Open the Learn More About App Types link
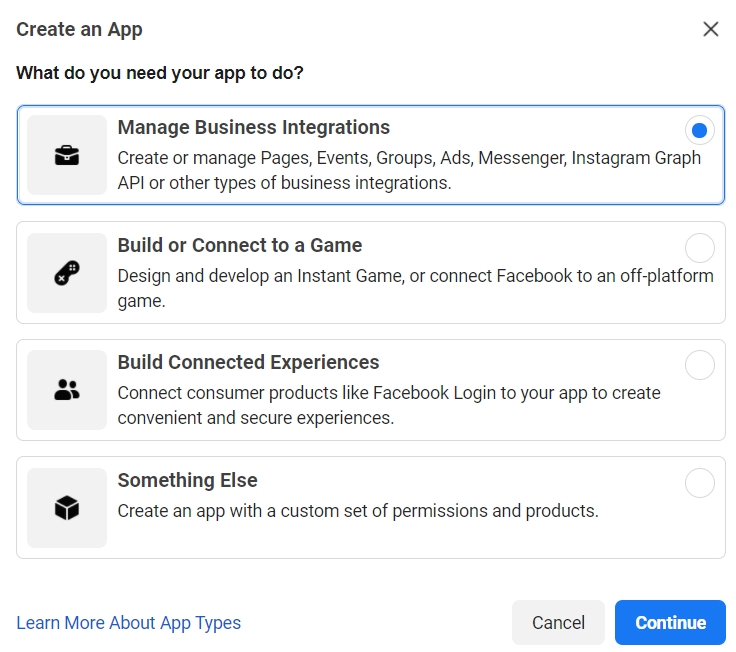Screen dimensions: 736x652 coord(129,623)
